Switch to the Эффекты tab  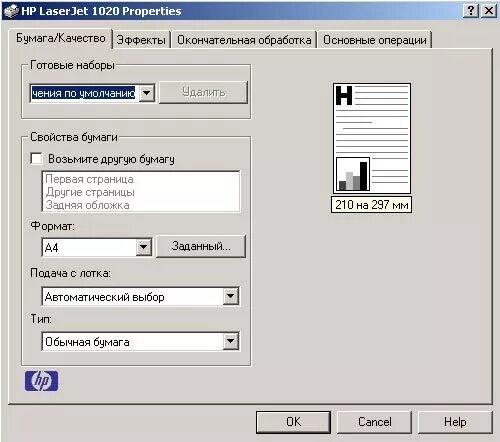point(141,40)
